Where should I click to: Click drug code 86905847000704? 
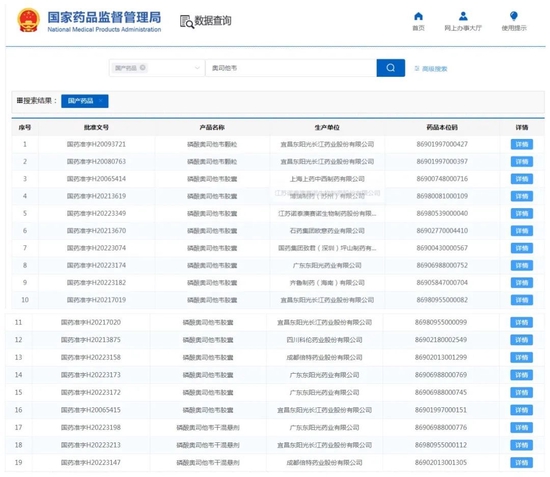442,283
